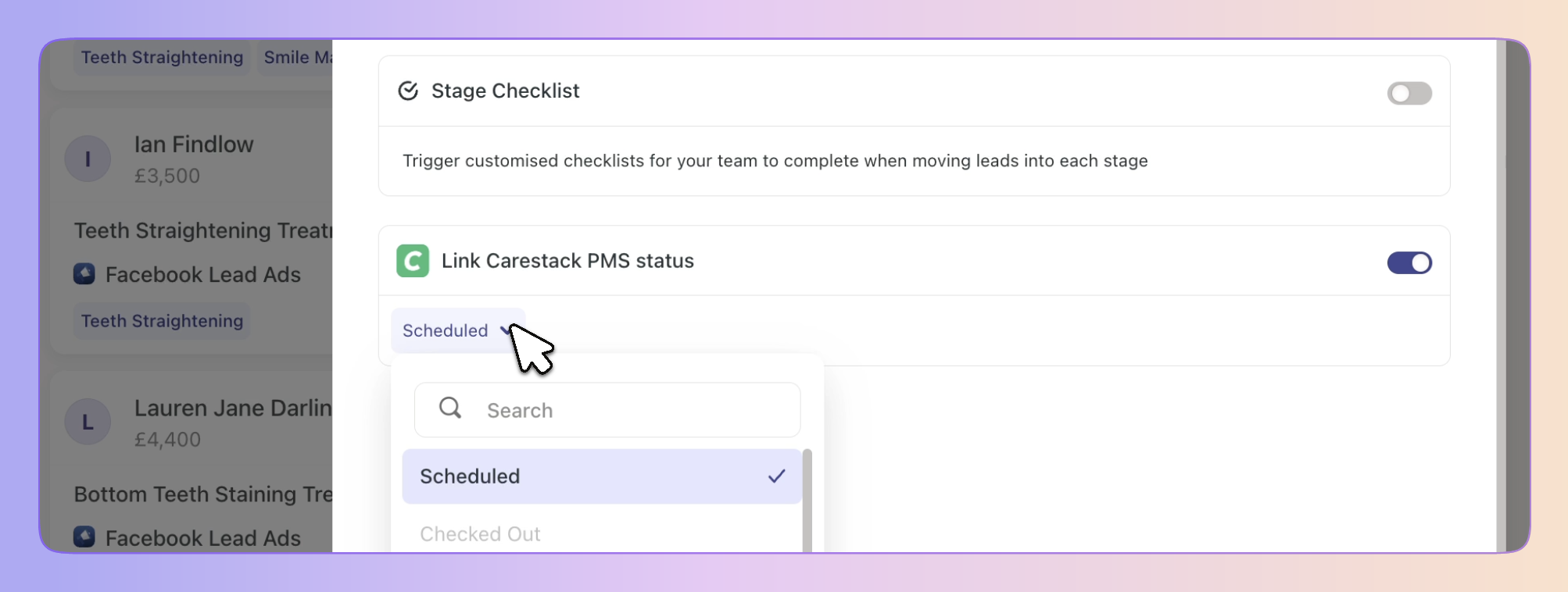The image size is (1568, 592).
Task: Click the dropdown list scrollbar
Action: [x=807, y=501]
